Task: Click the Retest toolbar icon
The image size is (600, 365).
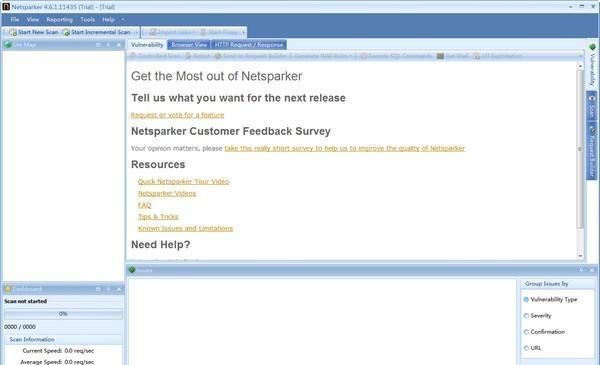Action: [x=188, y=56]
